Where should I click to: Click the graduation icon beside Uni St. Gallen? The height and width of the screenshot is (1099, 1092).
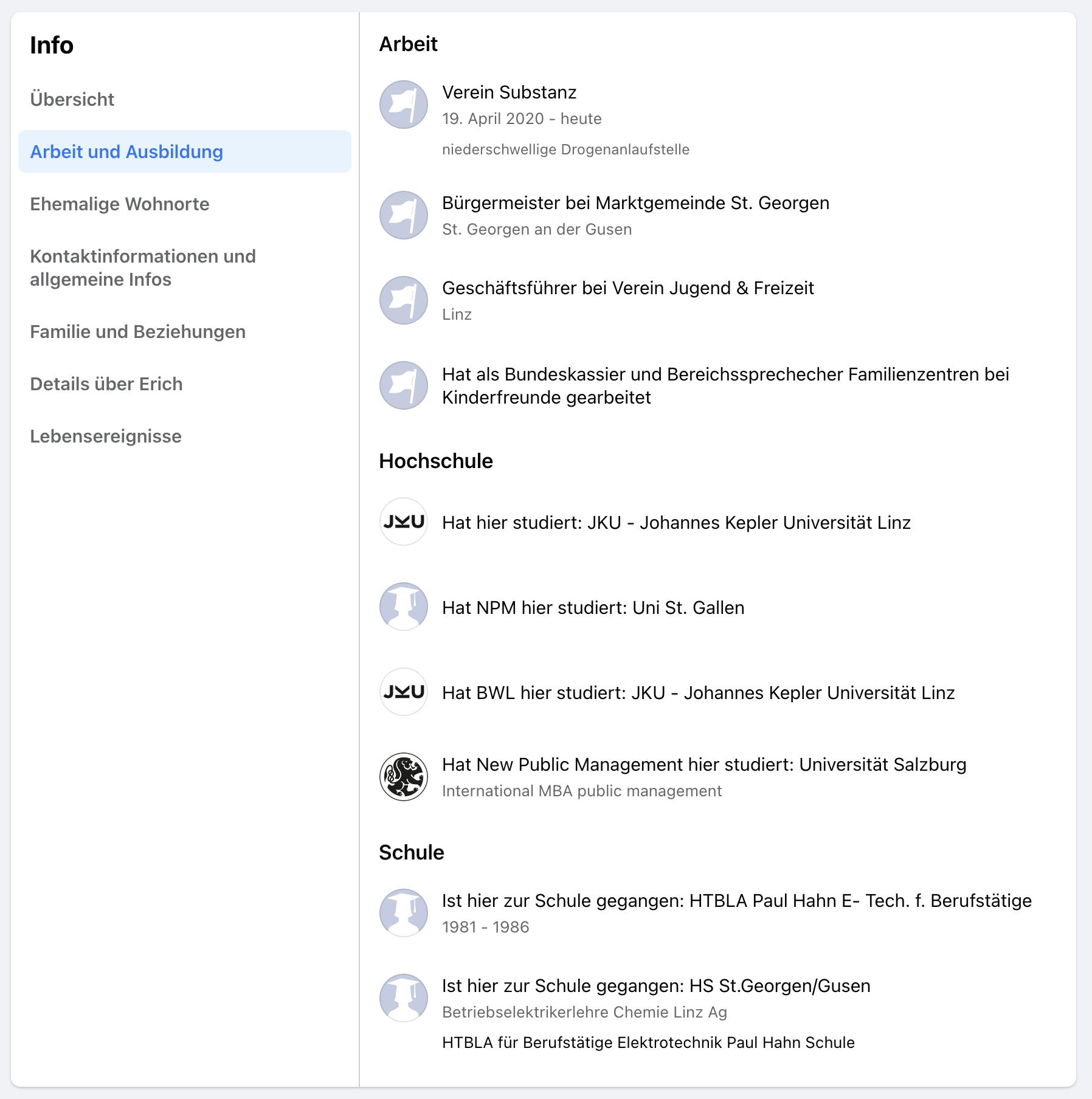(404, 607)
